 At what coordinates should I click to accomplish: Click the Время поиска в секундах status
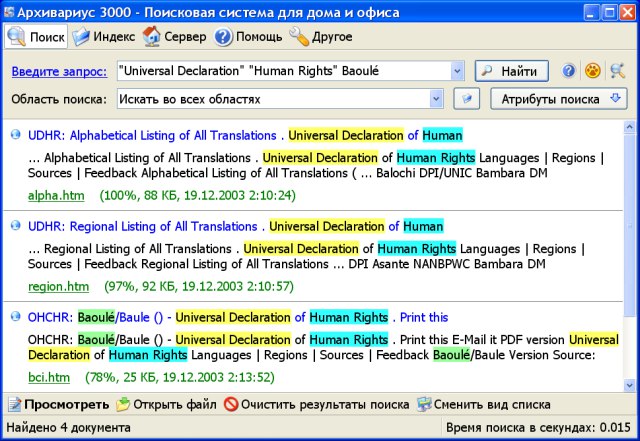tap(538, 428)
